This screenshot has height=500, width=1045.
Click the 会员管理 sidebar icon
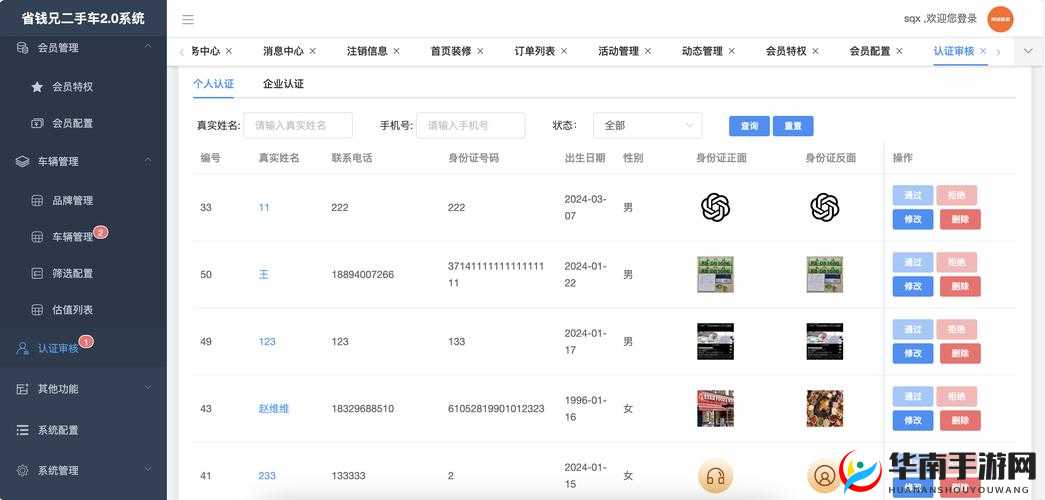(23, 48)
